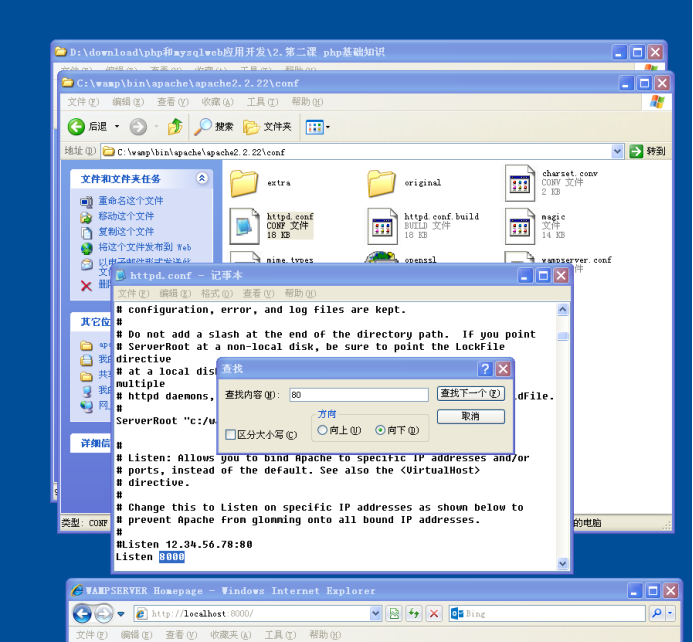Click the IE Back arrow button

point(82,613)
